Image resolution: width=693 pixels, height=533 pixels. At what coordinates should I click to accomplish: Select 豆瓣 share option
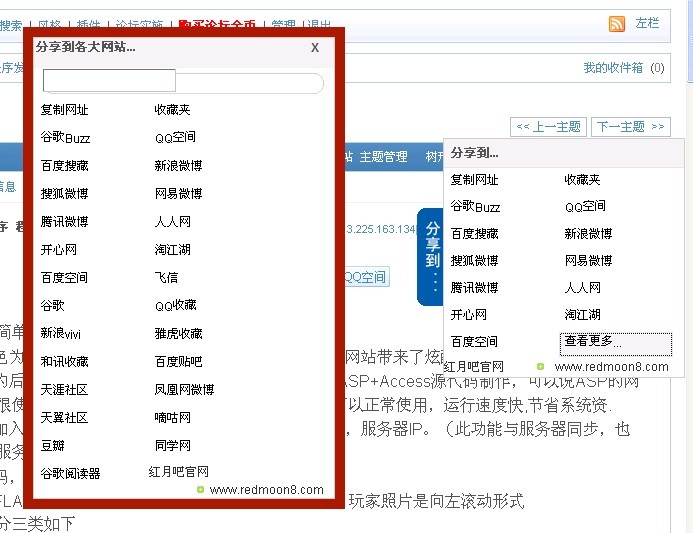[53, 445]
